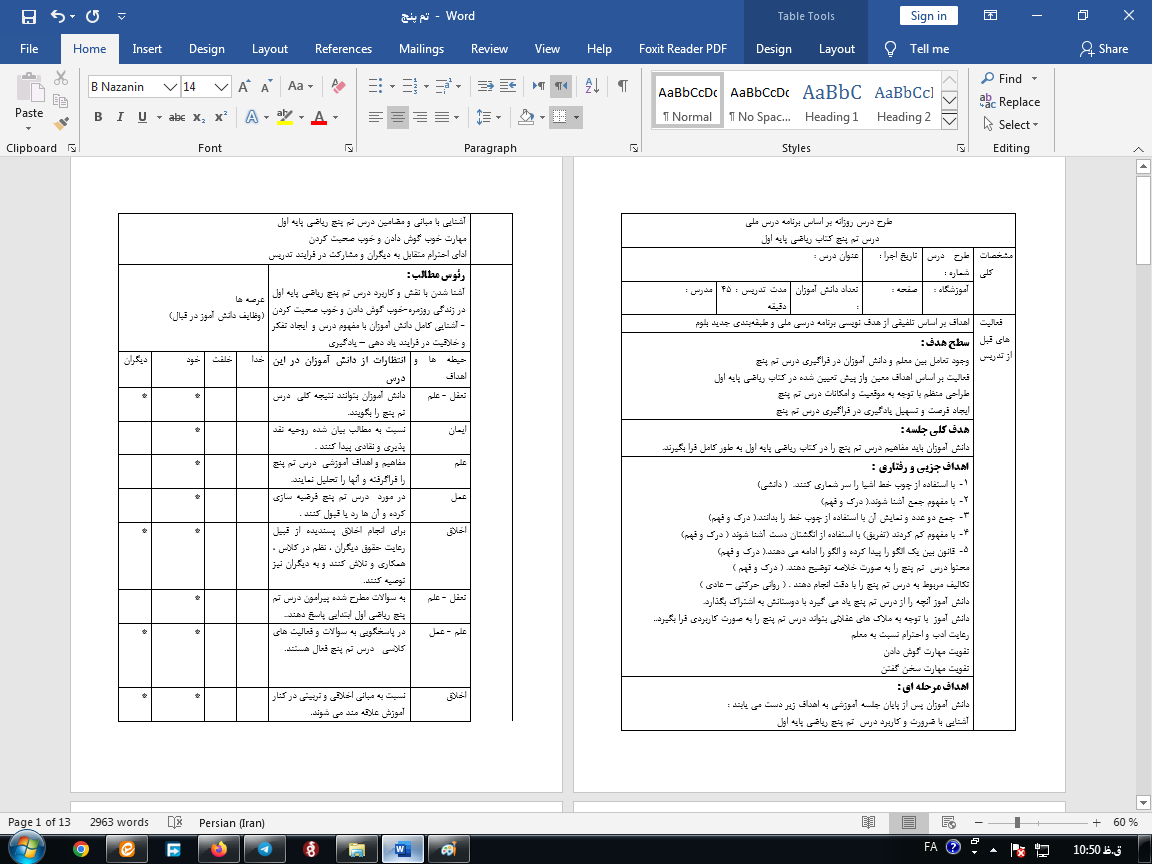Click the Format Painter brush icon
1152x864 pixels.
[x=62, y=124]
